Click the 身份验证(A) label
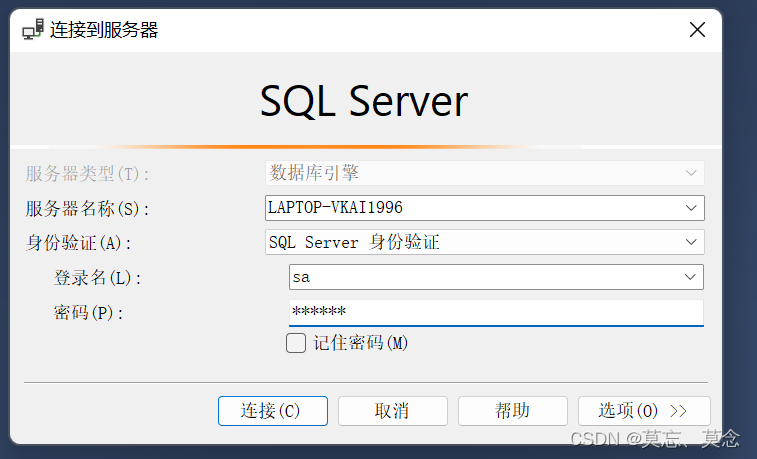 click(78, 243)
